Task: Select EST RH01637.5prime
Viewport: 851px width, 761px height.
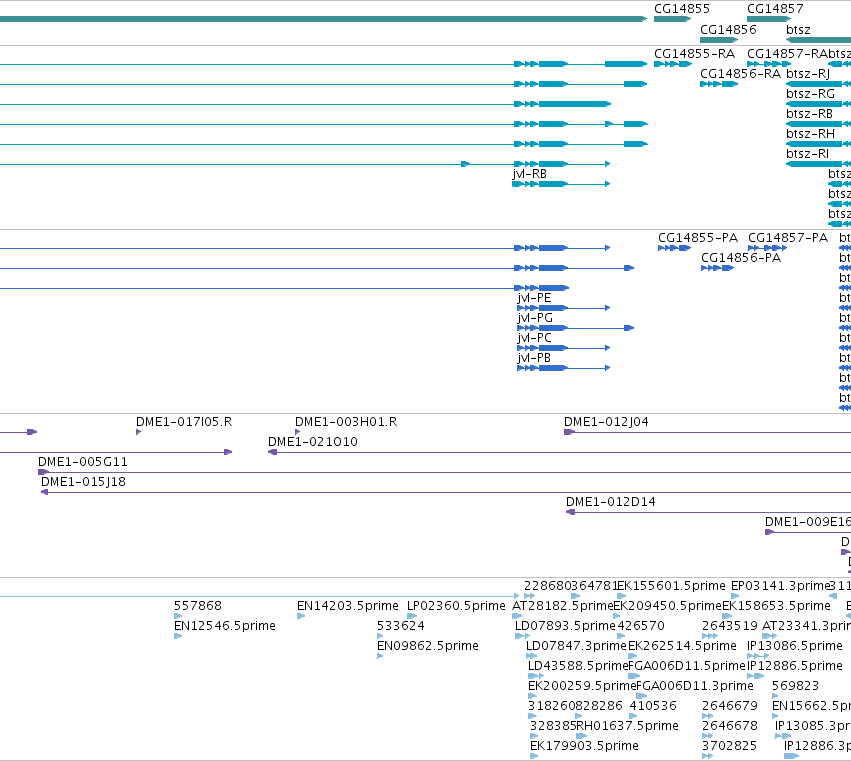Action: 581,736
